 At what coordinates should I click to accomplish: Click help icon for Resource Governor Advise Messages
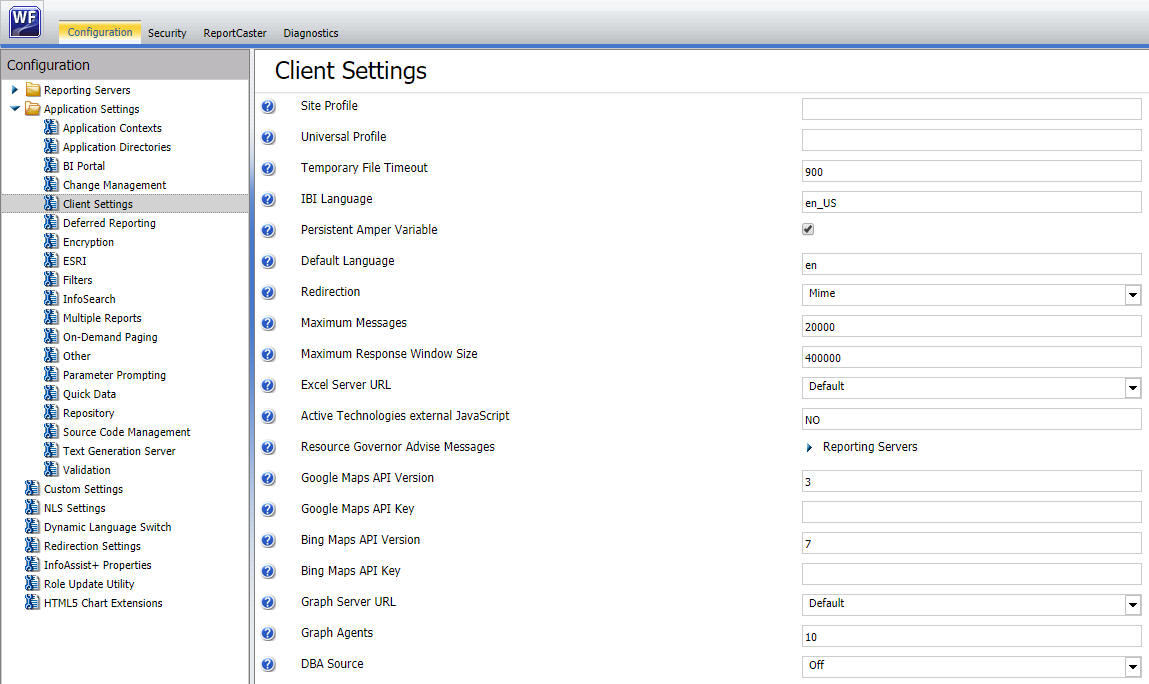[x=269, y=447]
